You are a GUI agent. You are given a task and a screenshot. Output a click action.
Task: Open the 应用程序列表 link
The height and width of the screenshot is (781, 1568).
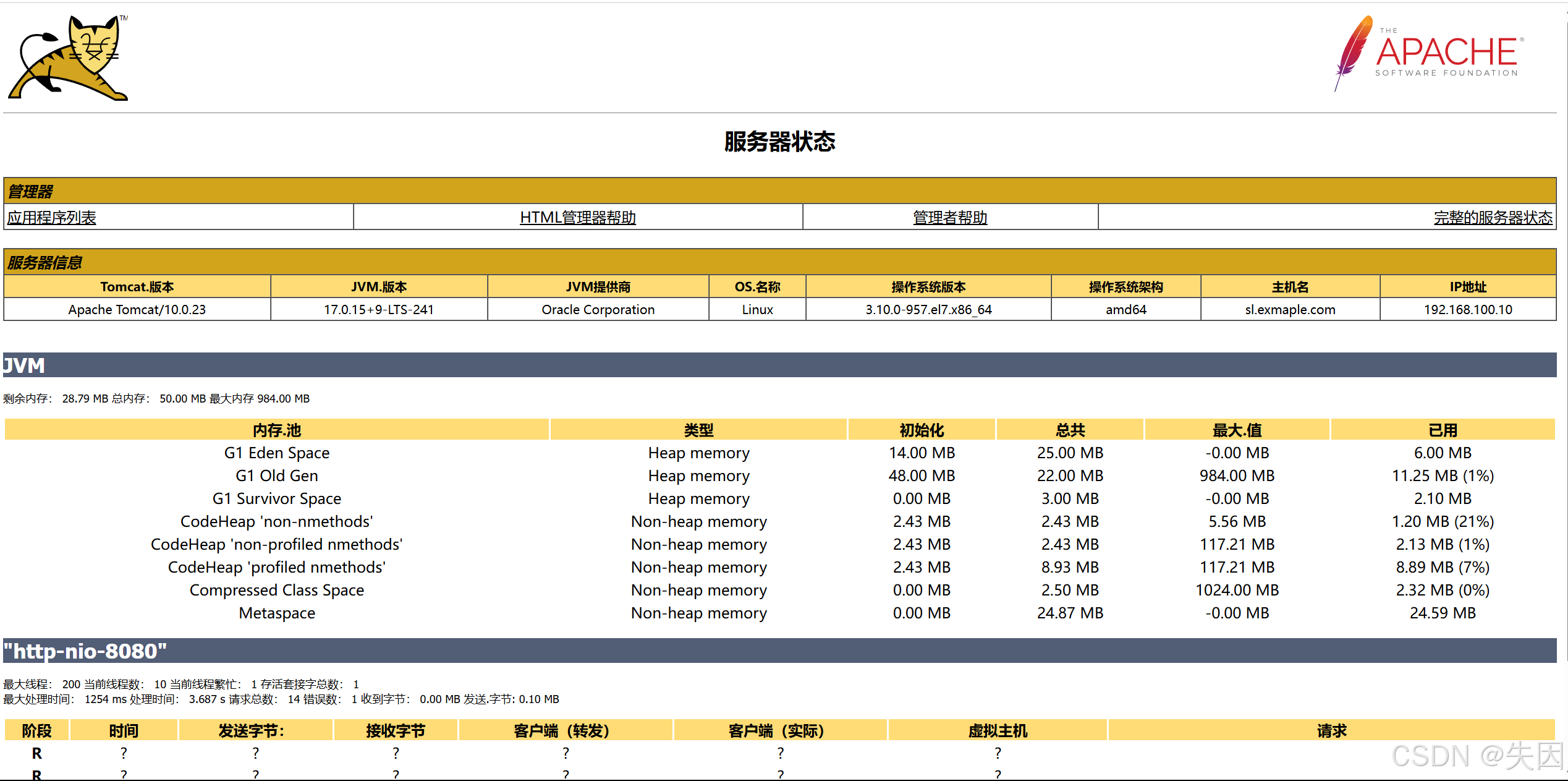point(52,218)
